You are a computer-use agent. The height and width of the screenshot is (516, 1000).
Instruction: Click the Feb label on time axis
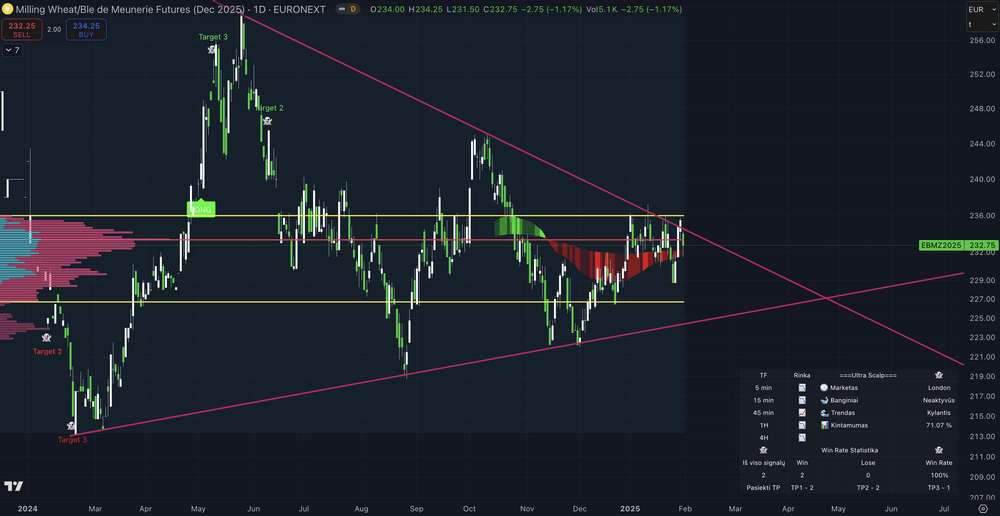pos(684,508)
